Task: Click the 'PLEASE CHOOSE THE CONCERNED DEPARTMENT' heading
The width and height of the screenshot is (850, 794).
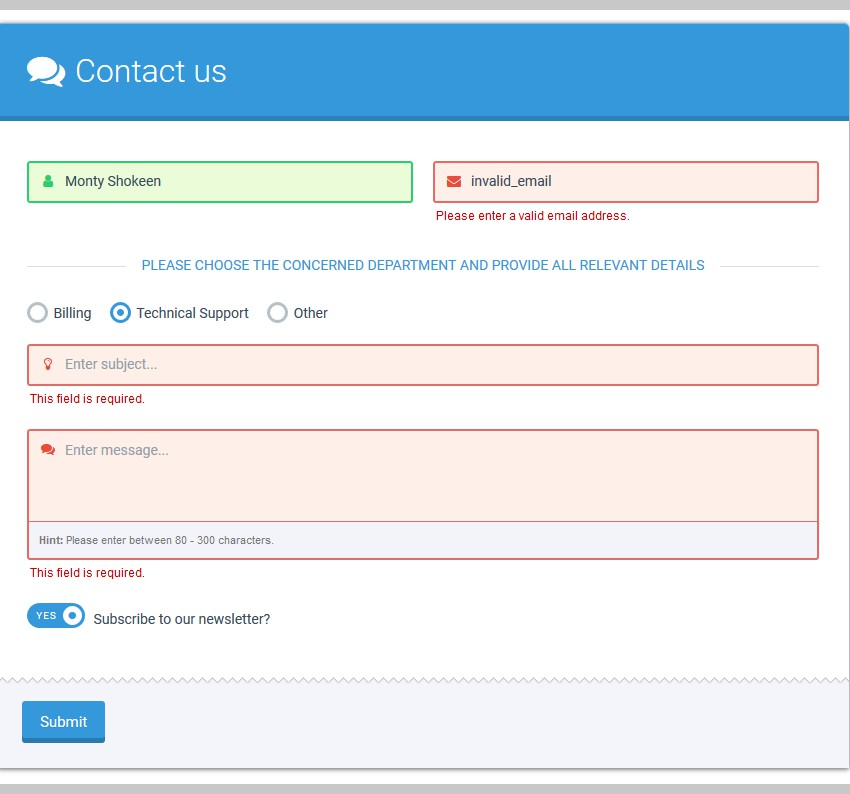Action: (x=423, y=266)
